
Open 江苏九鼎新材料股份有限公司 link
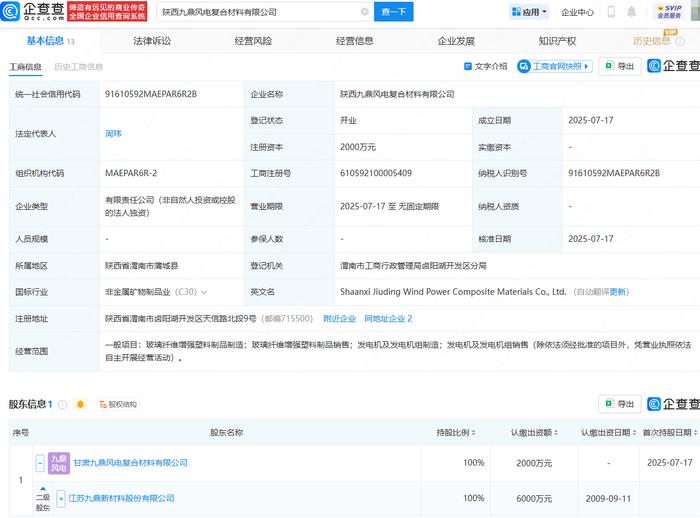[x=121, y=498]
